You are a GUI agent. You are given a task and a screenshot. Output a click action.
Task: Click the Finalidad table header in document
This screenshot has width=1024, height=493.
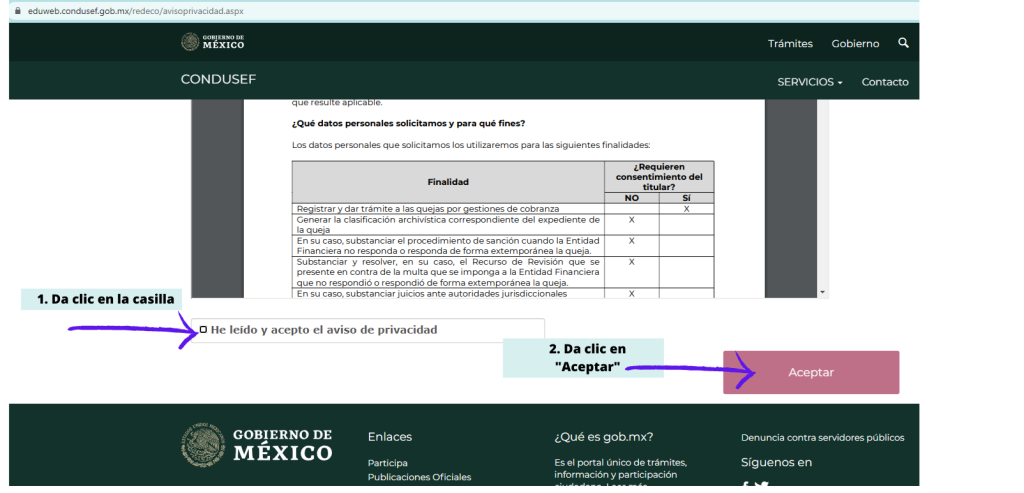tap(447, 182)
